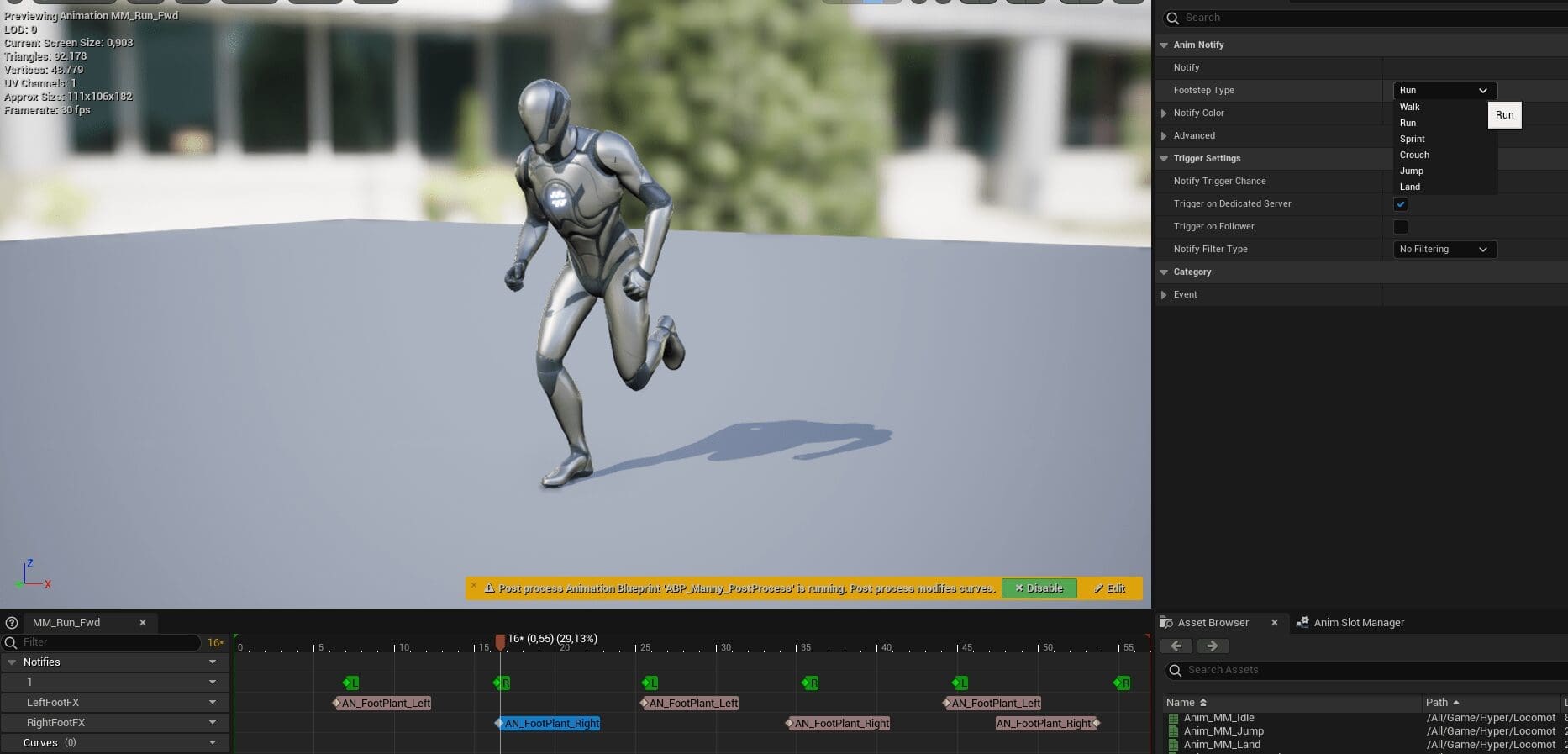Choose Sprint from Footstep Type list
This screenshot has width=1568, height=754.
tap(1413, 140)
